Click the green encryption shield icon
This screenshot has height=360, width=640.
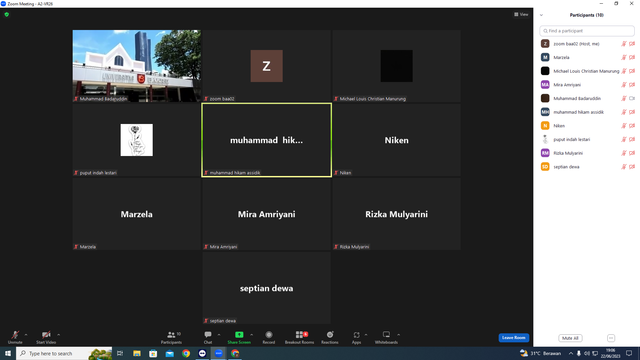[7, 14]
